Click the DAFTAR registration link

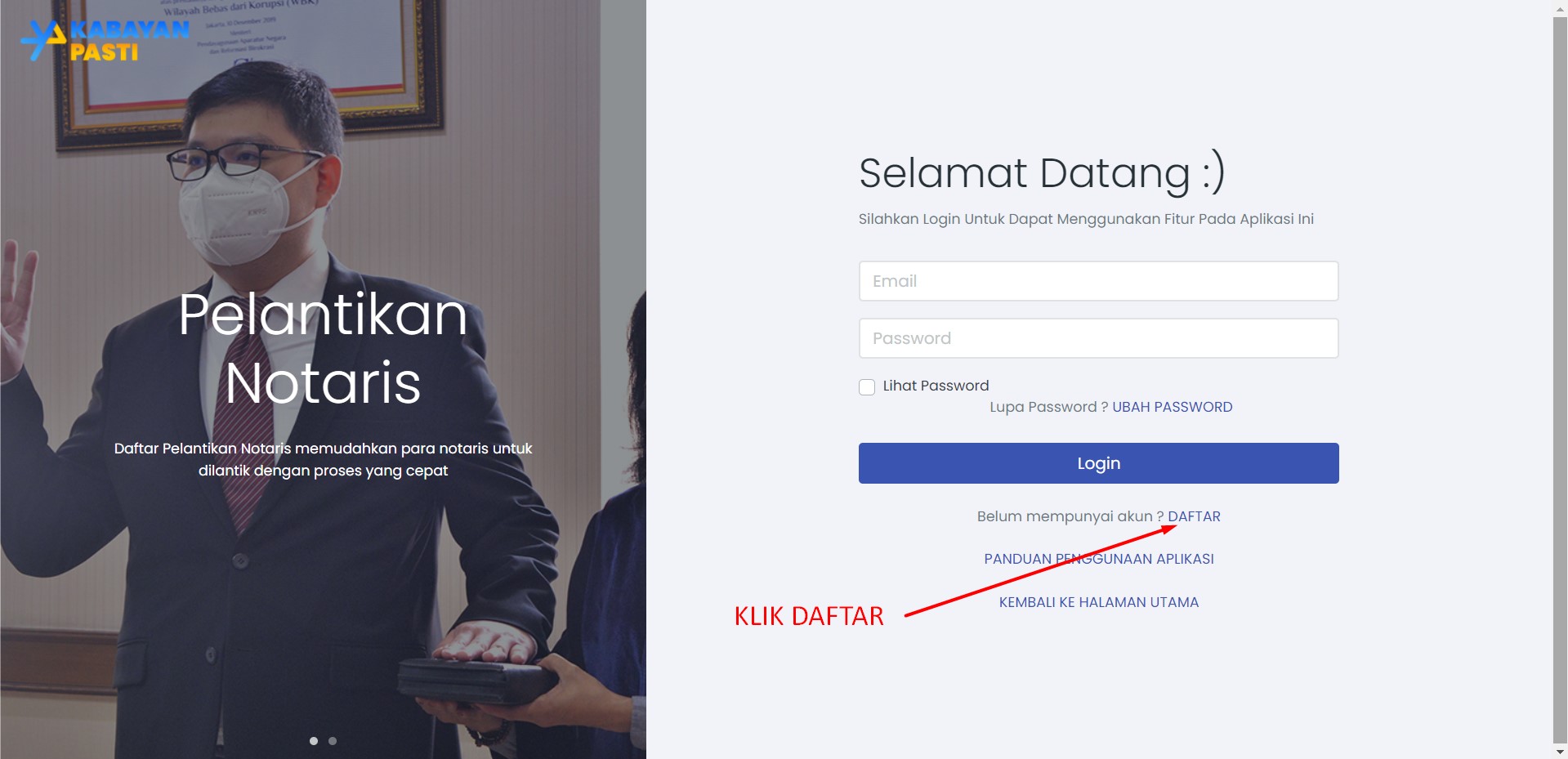point(1194,516)
